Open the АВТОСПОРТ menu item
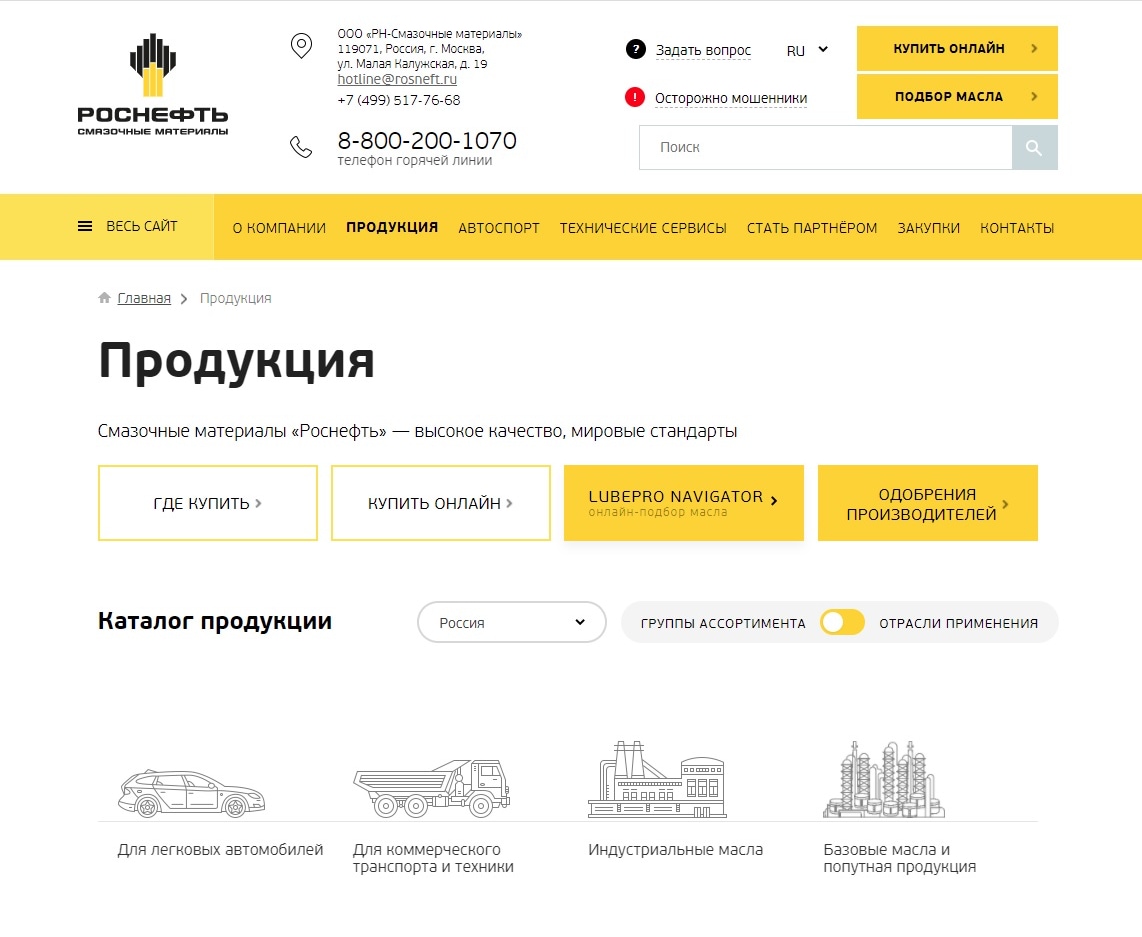The height and width of the screenshot is (937, 1142). click(499, 228)
